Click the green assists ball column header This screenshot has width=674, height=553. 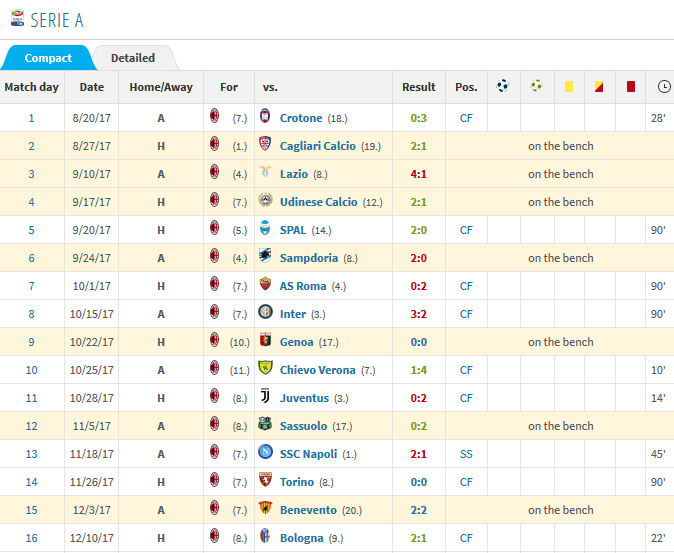536,86
